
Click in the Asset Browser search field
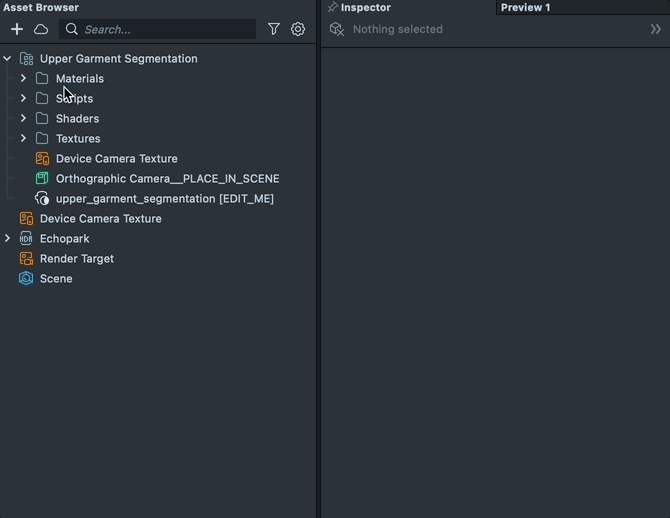165,30
